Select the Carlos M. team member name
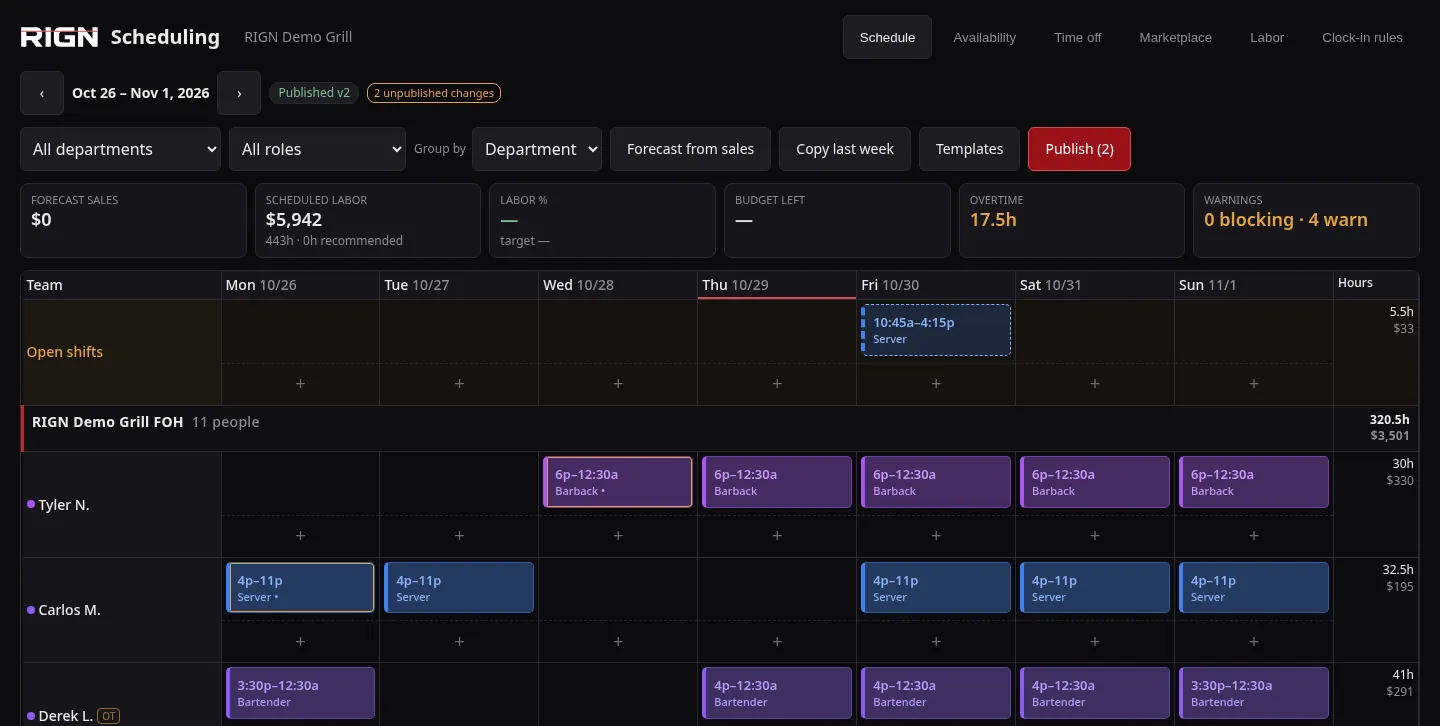 (69, 610)
